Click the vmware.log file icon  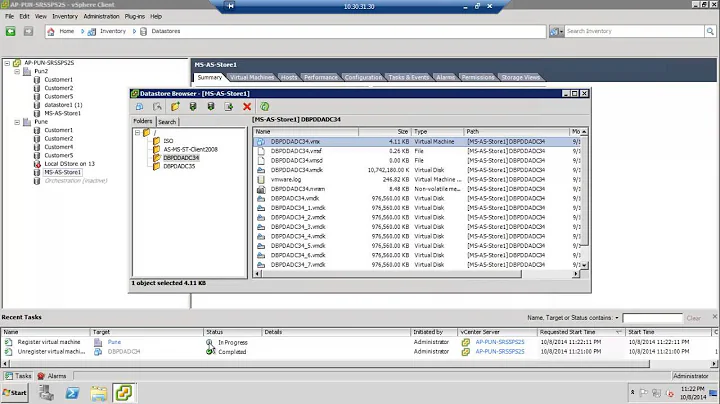tap(261, 180)
